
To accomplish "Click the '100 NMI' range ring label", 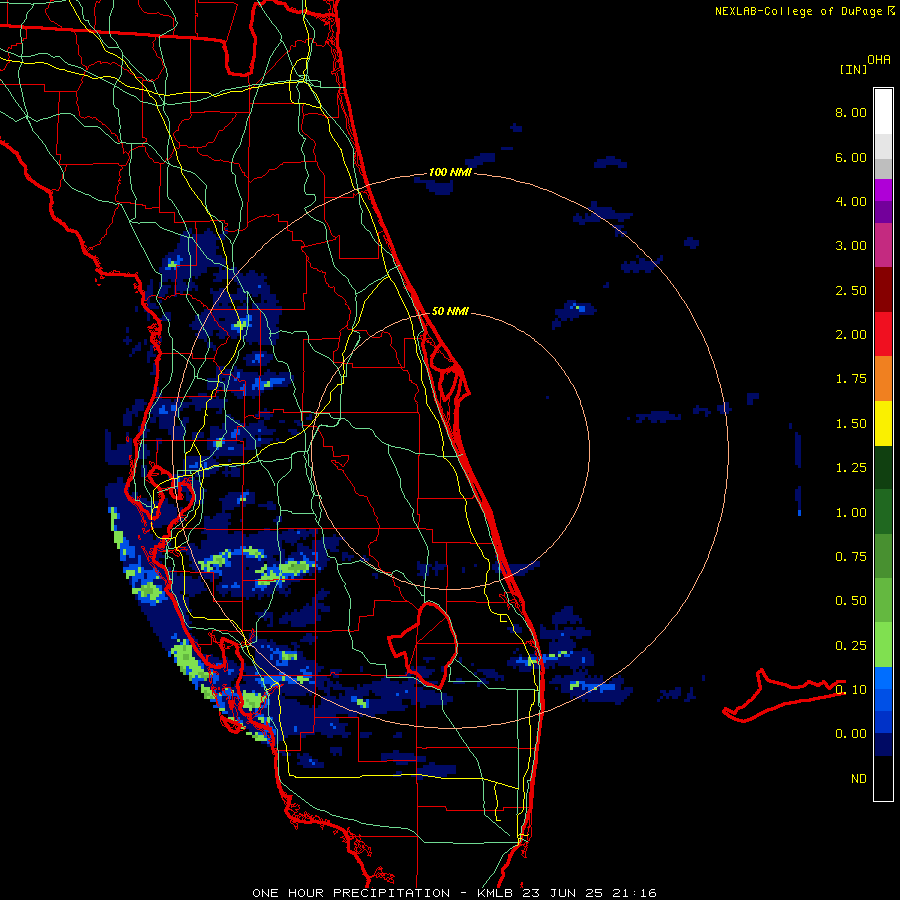I will (x=449, y=172).
